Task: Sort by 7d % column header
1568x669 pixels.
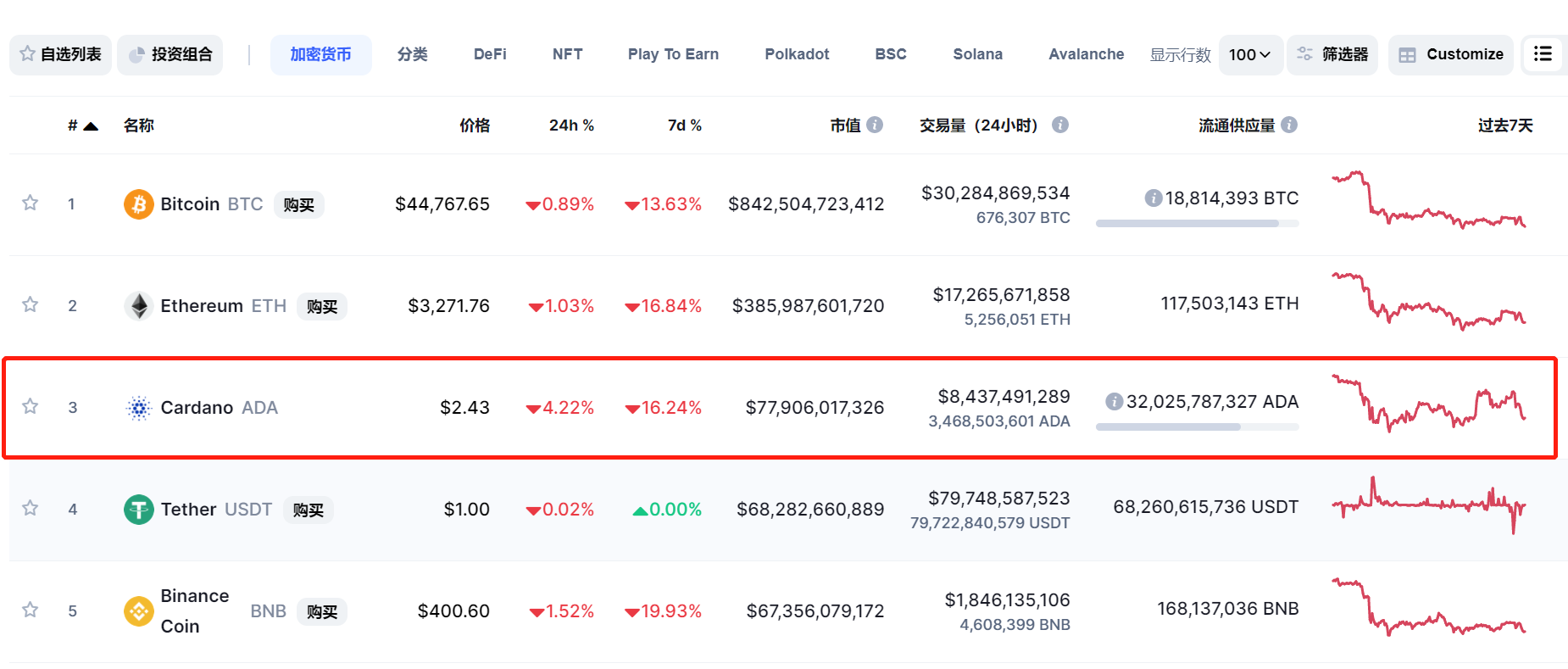Action: (x=685, y=125)
